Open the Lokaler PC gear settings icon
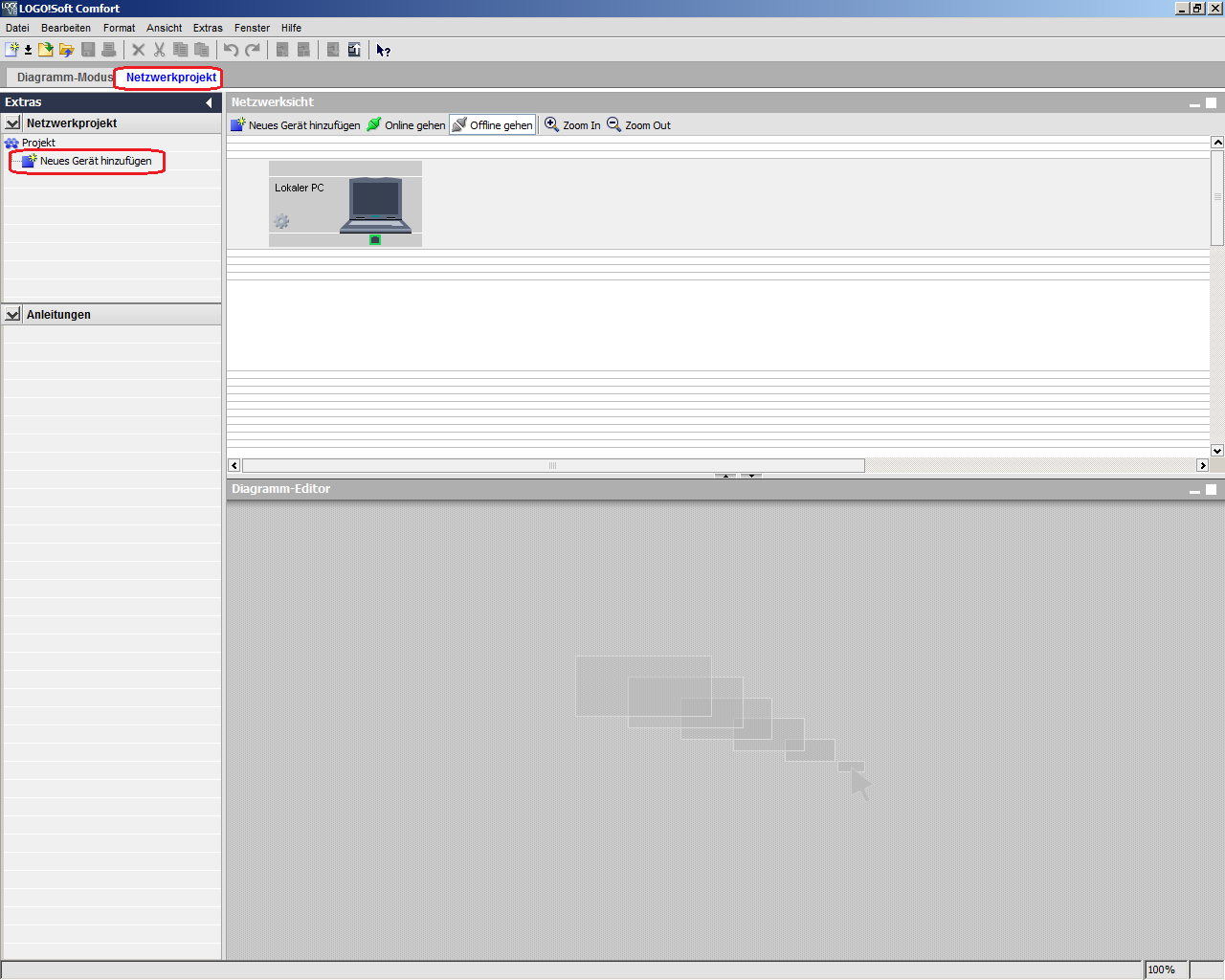Screen dimensions: 1225x980 (281, 221)
